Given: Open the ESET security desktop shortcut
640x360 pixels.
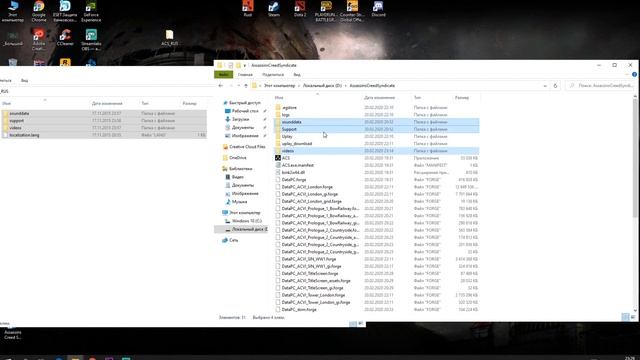Looking at the screenshot, I should (65, 11).
